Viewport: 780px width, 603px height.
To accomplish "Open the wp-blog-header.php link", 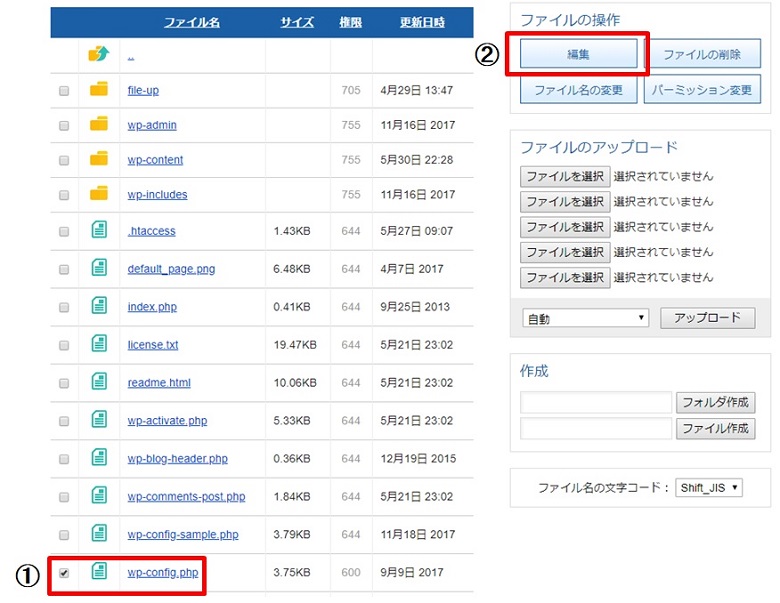I will pyautogui.click(x=178, y=459).
